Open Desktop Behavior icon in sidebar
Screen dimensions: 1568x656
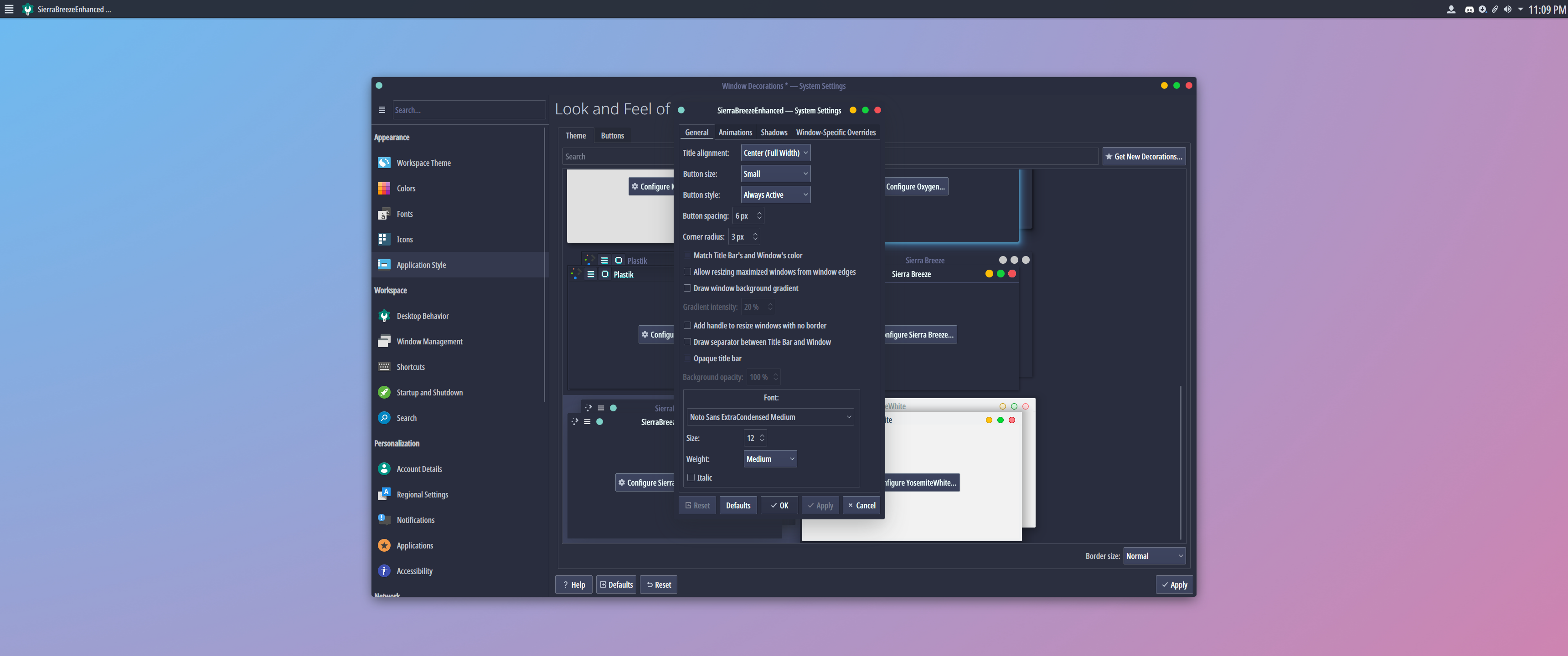pos(384,316)
